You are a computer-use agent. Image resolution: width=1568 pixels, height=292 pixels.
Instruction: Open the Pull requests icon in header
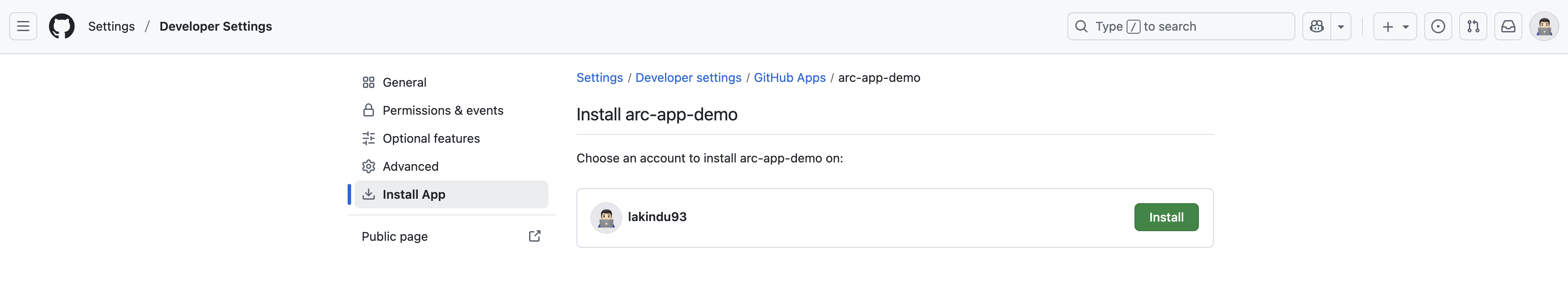click(1473, 26)
